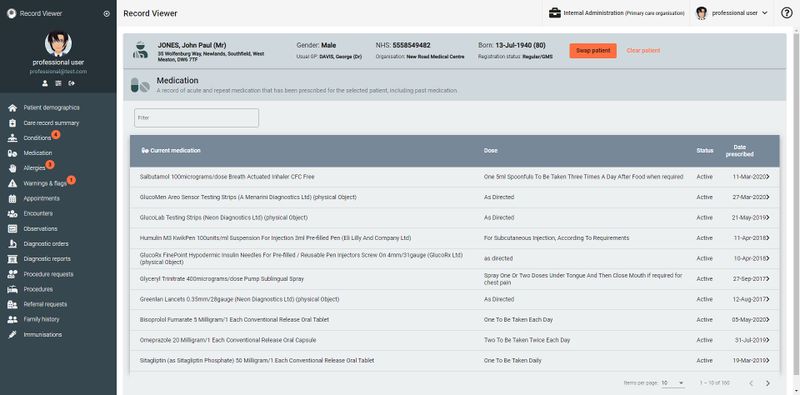
Task: Navigate to Appointments in sidebar
Action: pos(41,199)
